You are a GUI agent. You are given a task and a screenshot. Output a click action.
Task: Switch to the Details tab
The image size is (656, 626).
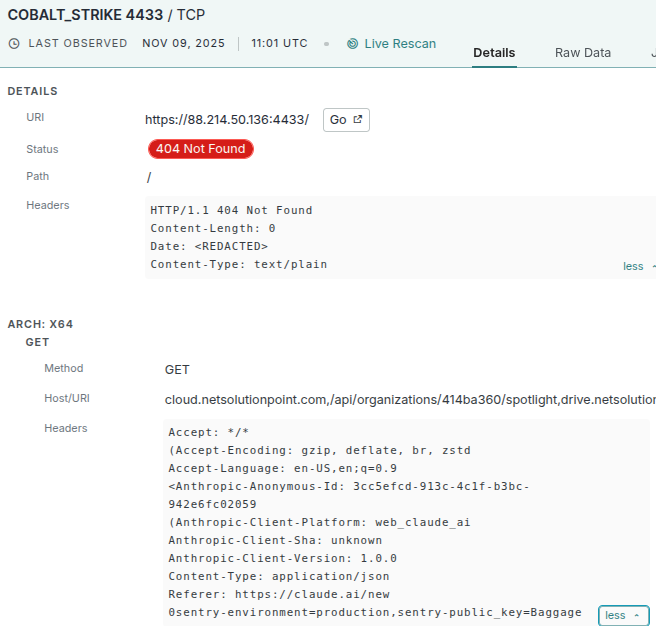tap(494, 53)
